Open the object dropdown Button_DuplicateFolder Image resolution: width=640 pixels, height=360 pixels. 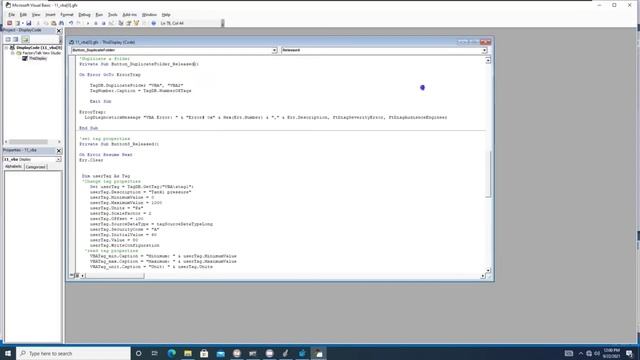coord(275,50)
